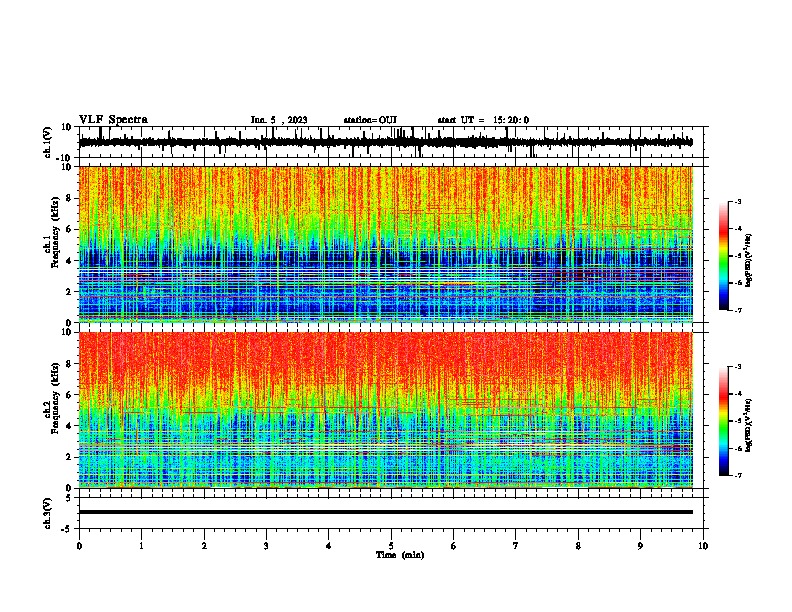Screen dimensions: 792x612
Task: Click the '-3' label on ch.2 colorbar
Action: click(737, 367)
